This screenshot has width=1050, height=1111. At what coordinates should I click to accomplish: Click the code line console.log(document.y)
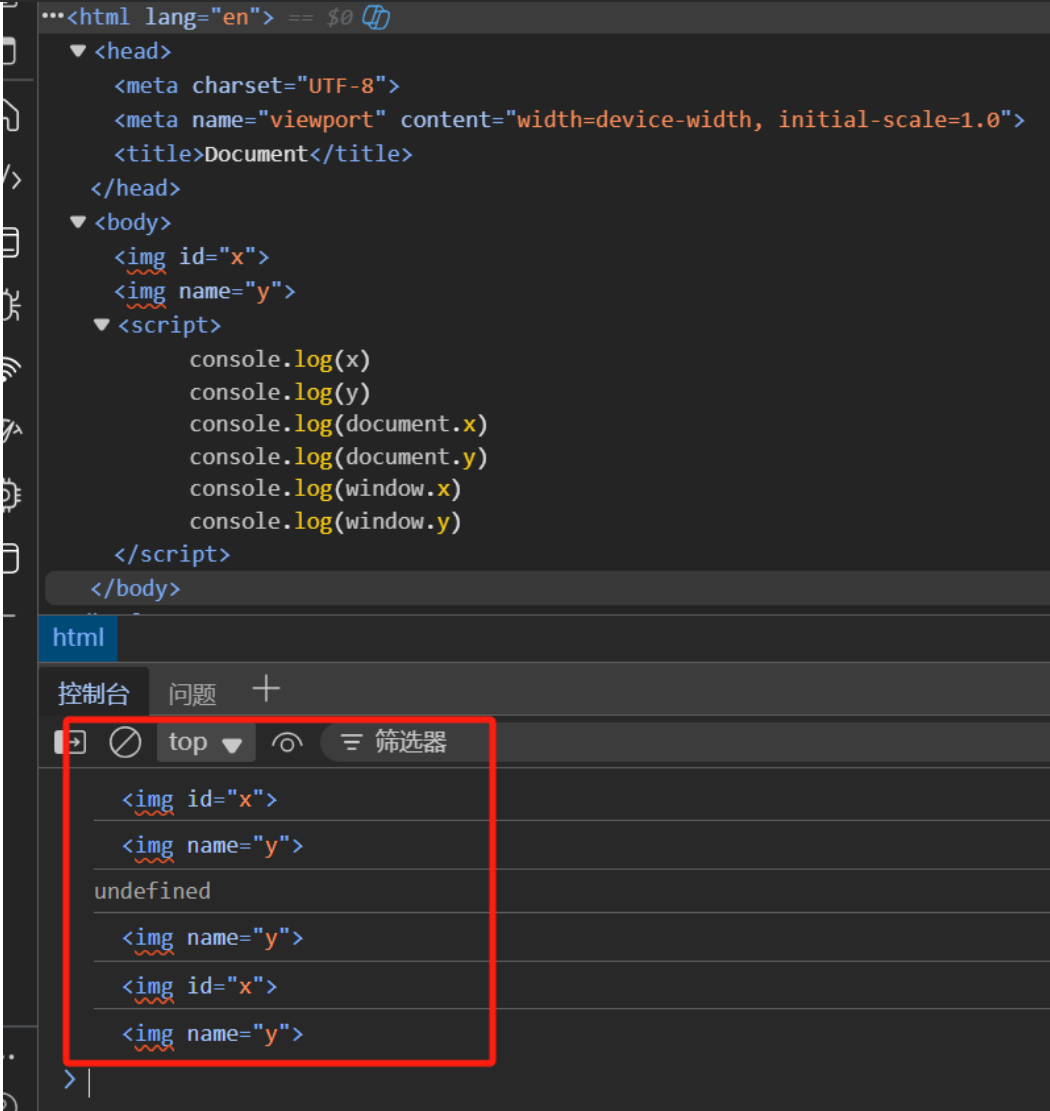(339, 457)
